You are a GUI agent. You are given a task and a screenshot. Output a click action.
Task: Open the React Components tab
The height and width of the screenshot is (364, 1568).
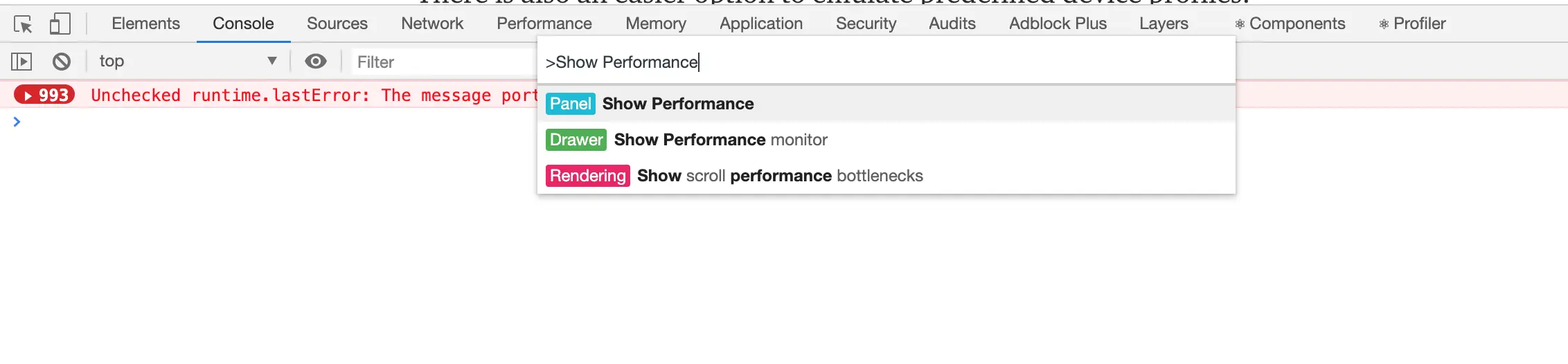point(1290,24)
